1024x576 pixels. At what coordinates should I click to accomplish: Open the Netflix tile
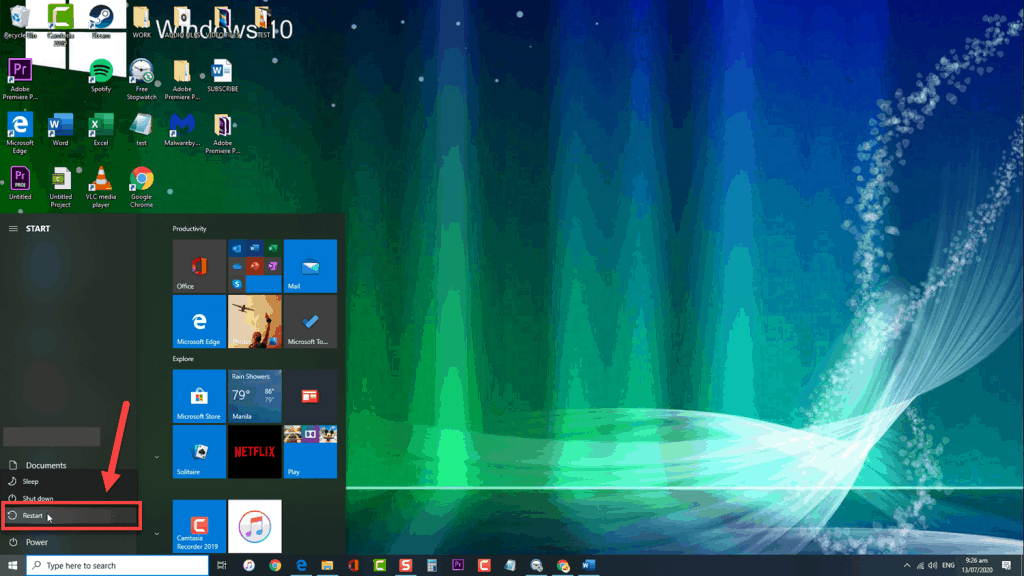click(x=255, y=452)
